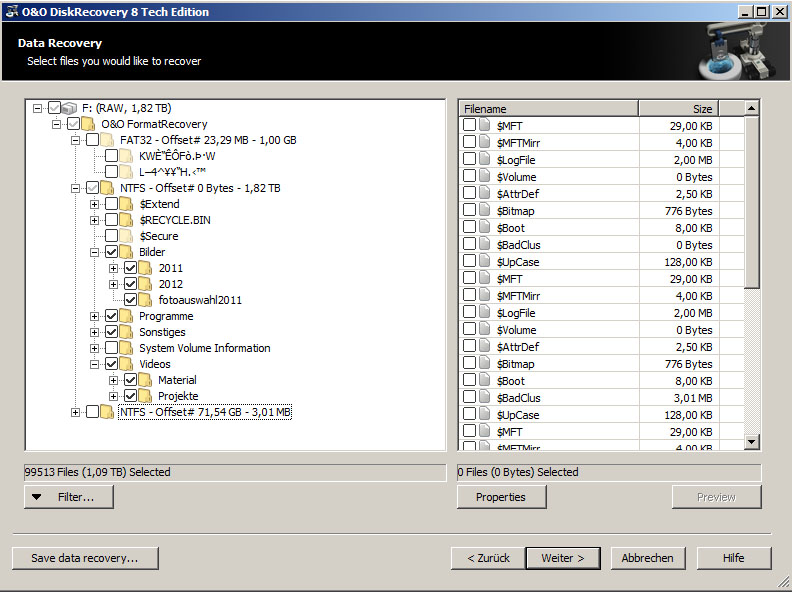Click the $Extend folder icon
Screen dimensions: 792x592
(126, 204)
